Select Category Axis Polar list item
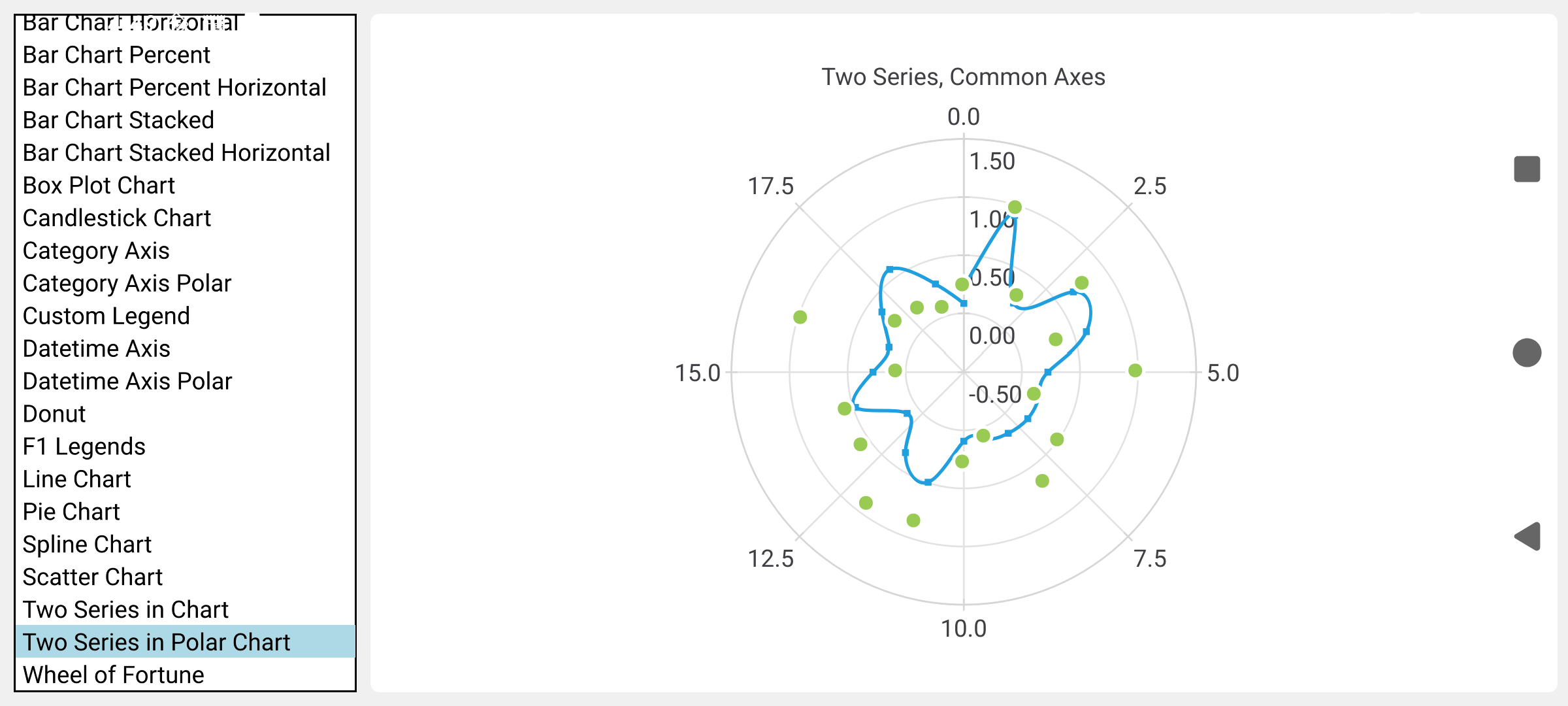 pyautogui.click(x=127, y=284)
